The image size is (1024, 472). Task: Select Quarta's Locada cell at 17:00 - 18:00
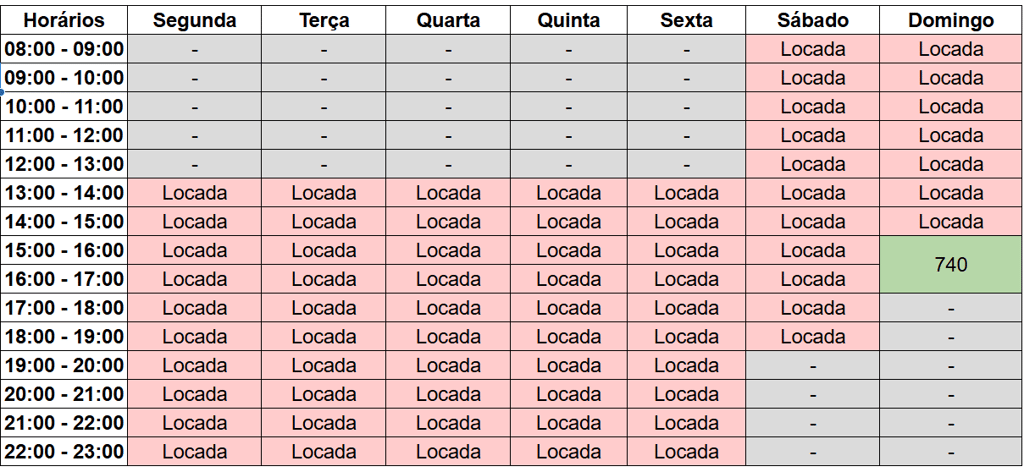point(448,308)
